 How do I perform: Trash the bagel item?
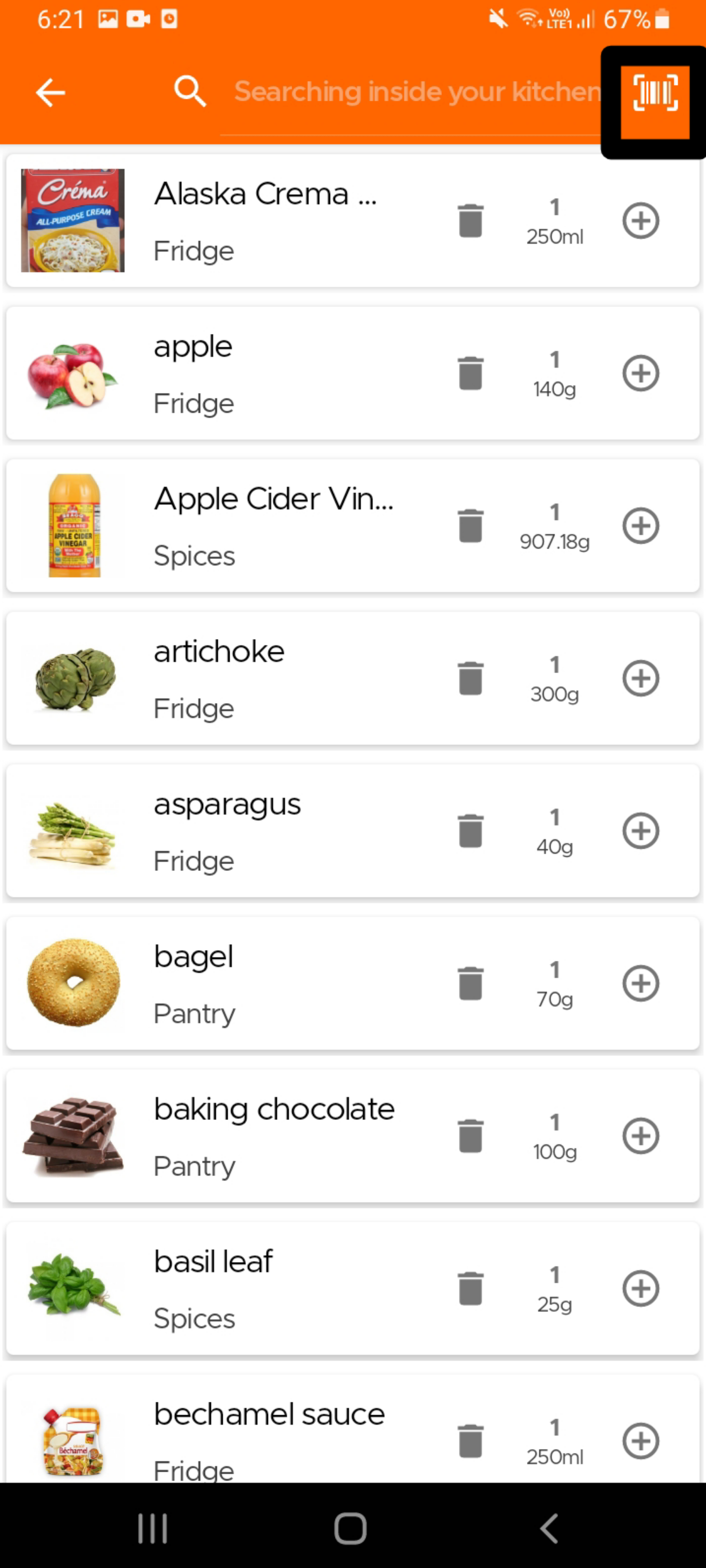470,983
